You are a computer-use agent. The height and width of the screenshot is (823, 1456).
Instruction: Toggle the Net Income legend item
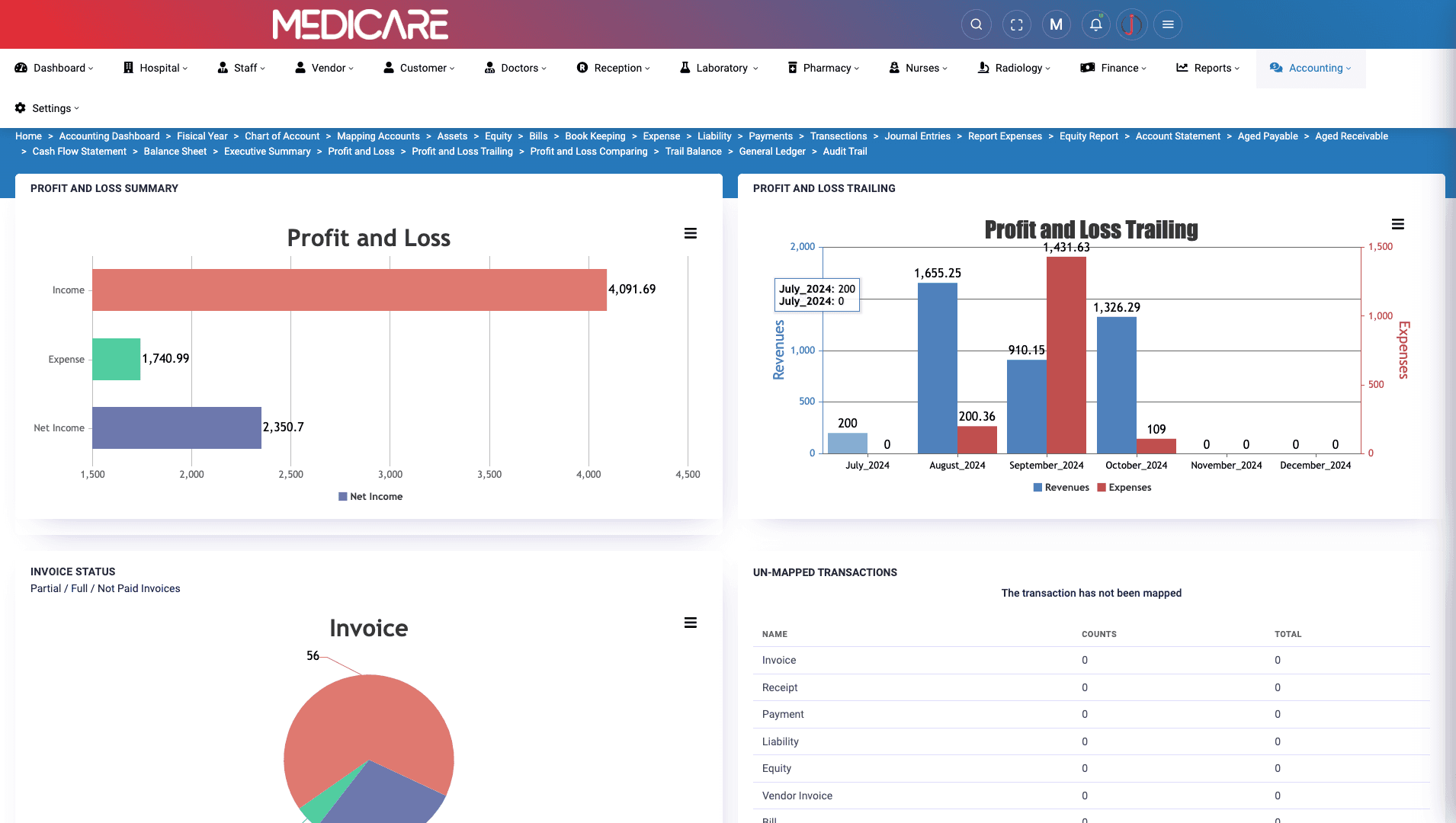(x=370, y=496)
